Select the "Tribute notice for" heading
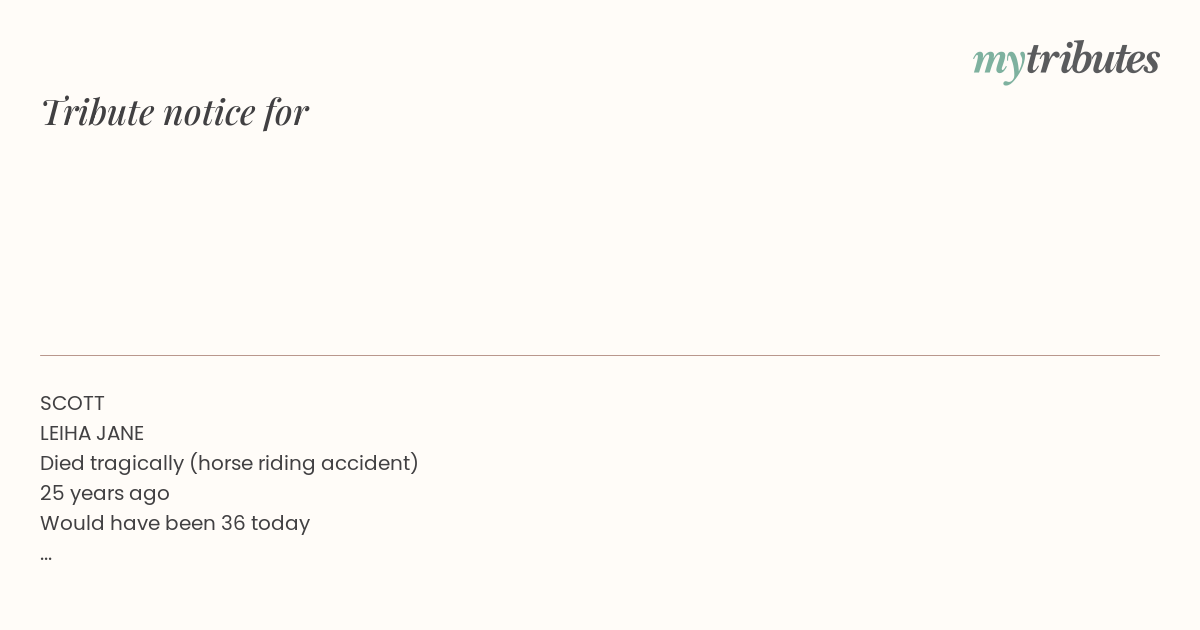Image resolution: width=1200 pixels, height=630 pixels. (x=174, y=111)
